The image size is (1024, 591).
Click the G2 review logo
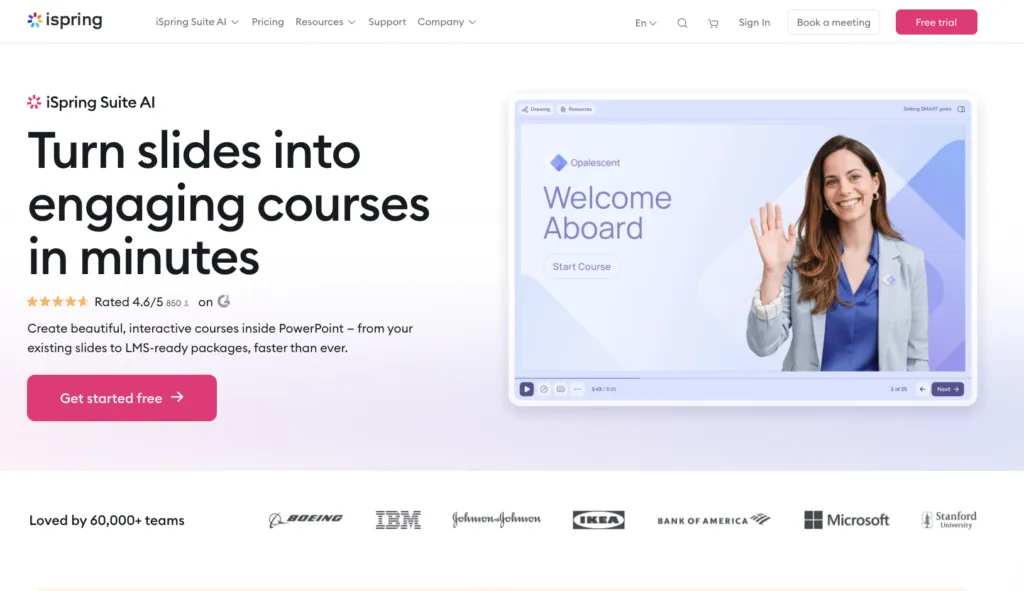coord(224,301)
